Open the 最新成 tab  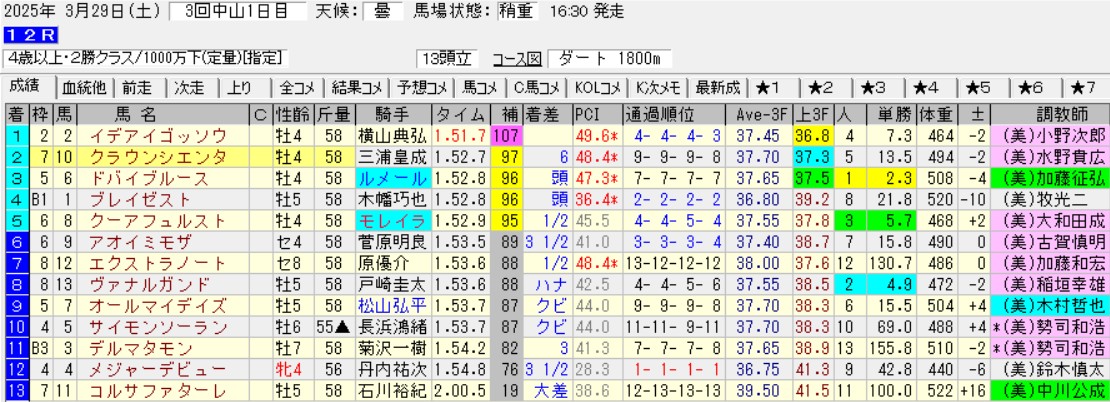[717, 87]
